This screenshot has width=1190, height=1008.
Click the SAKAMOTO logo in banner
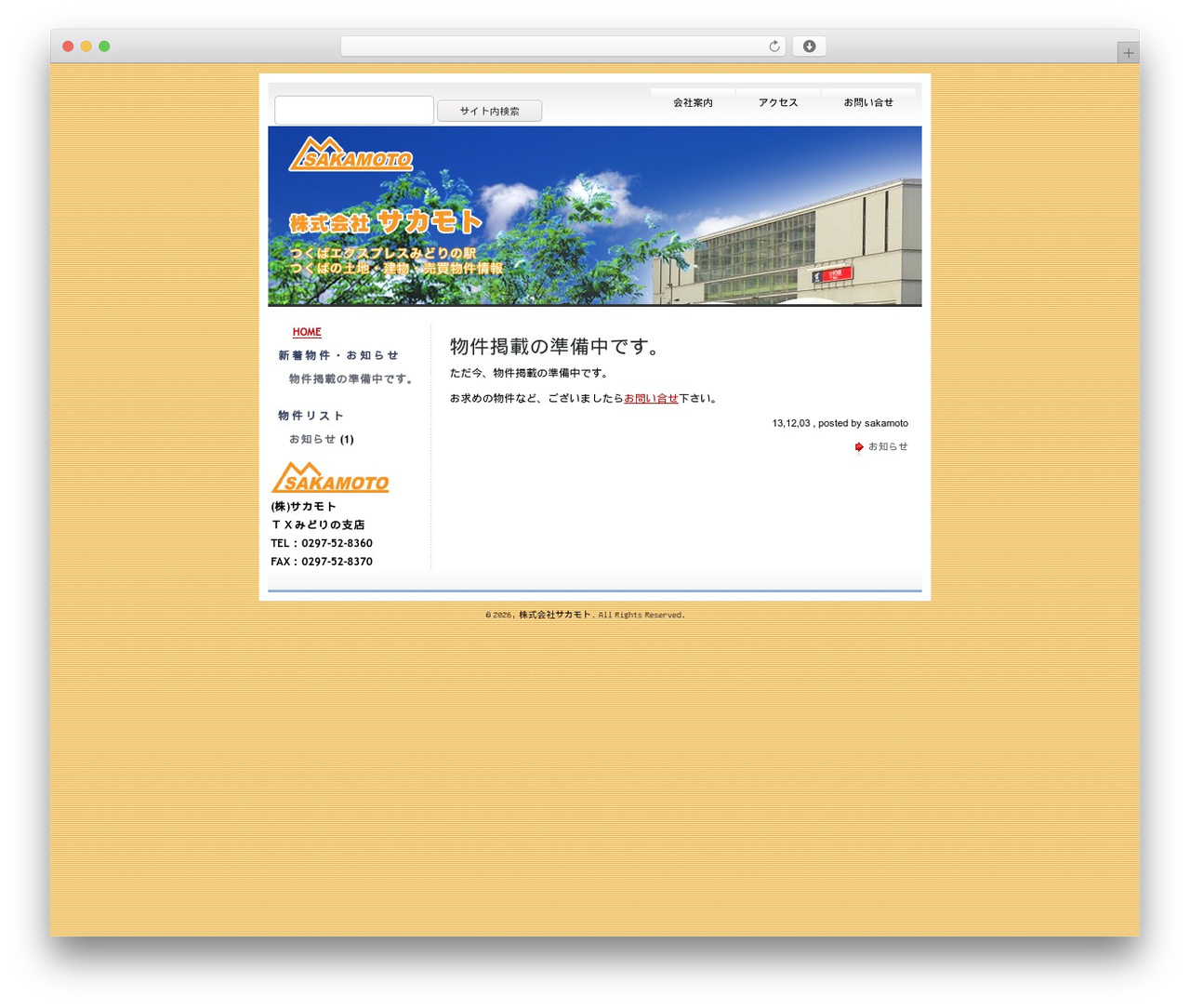click(x=350, y=154)
